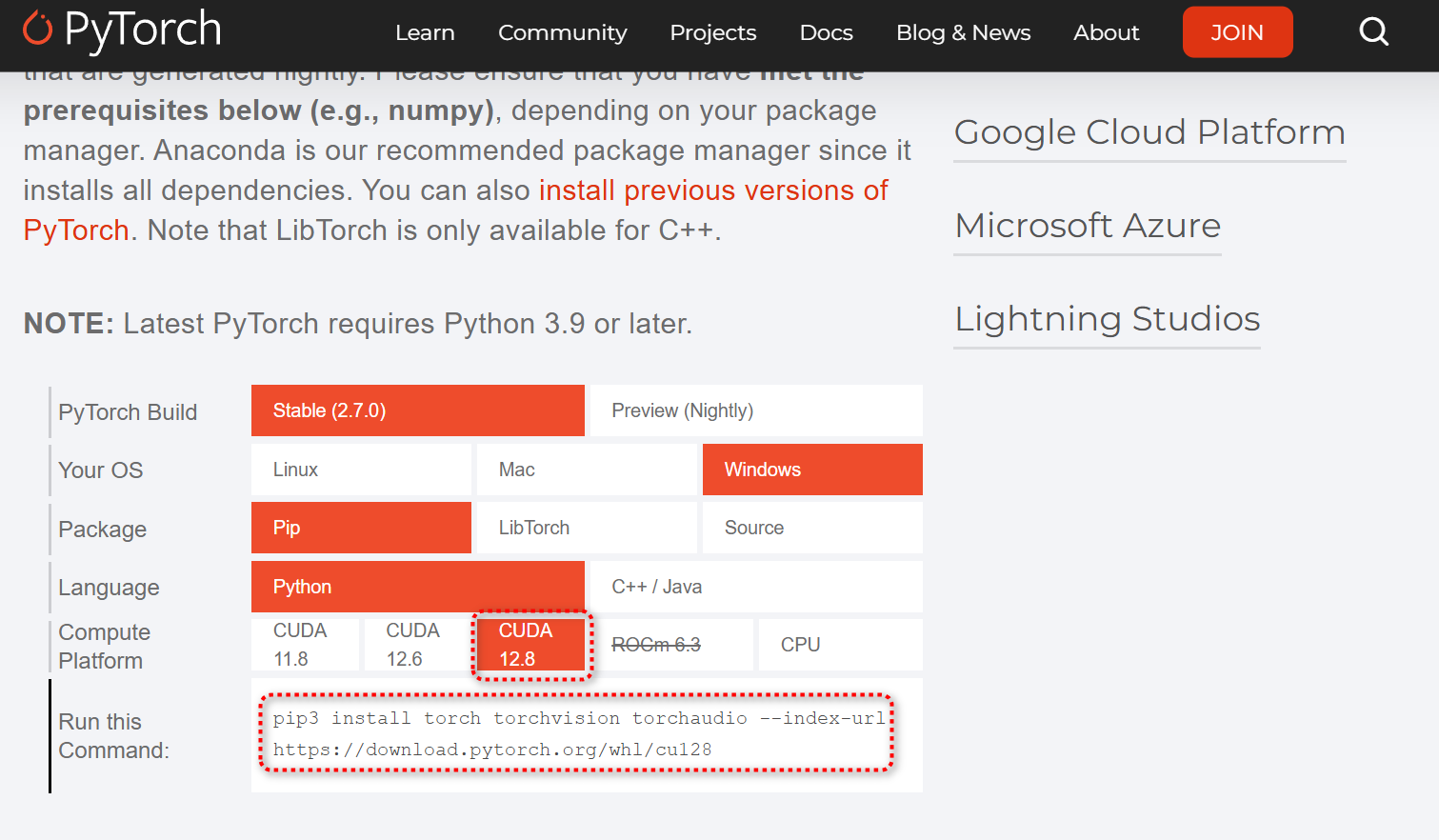This screenshot has width=1439, height=840.
Task: Choose Mac as your OS
Action: (x=587, y=470)
